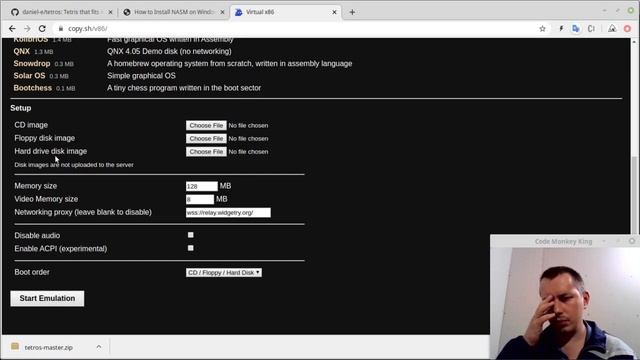Click the Networking proxy URL field

pyautogui.click(x=228, y=212)
